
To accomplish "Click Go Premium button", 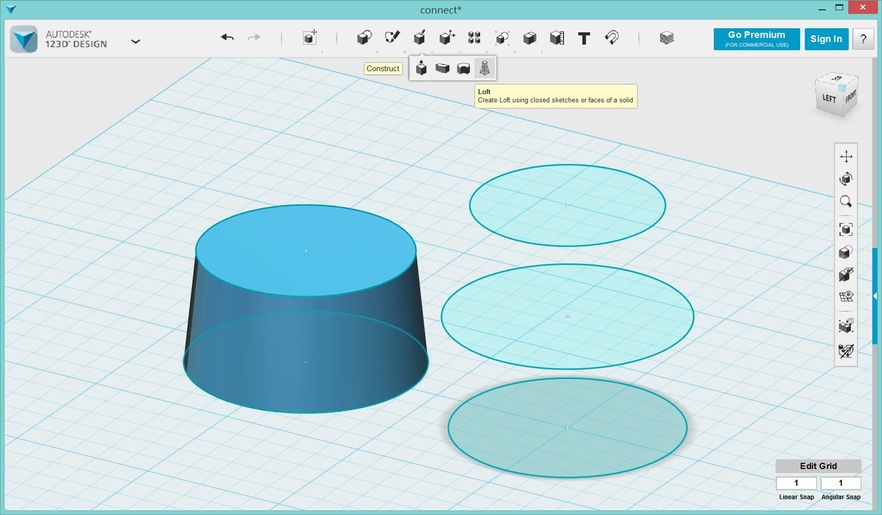I will coord(757,39).
